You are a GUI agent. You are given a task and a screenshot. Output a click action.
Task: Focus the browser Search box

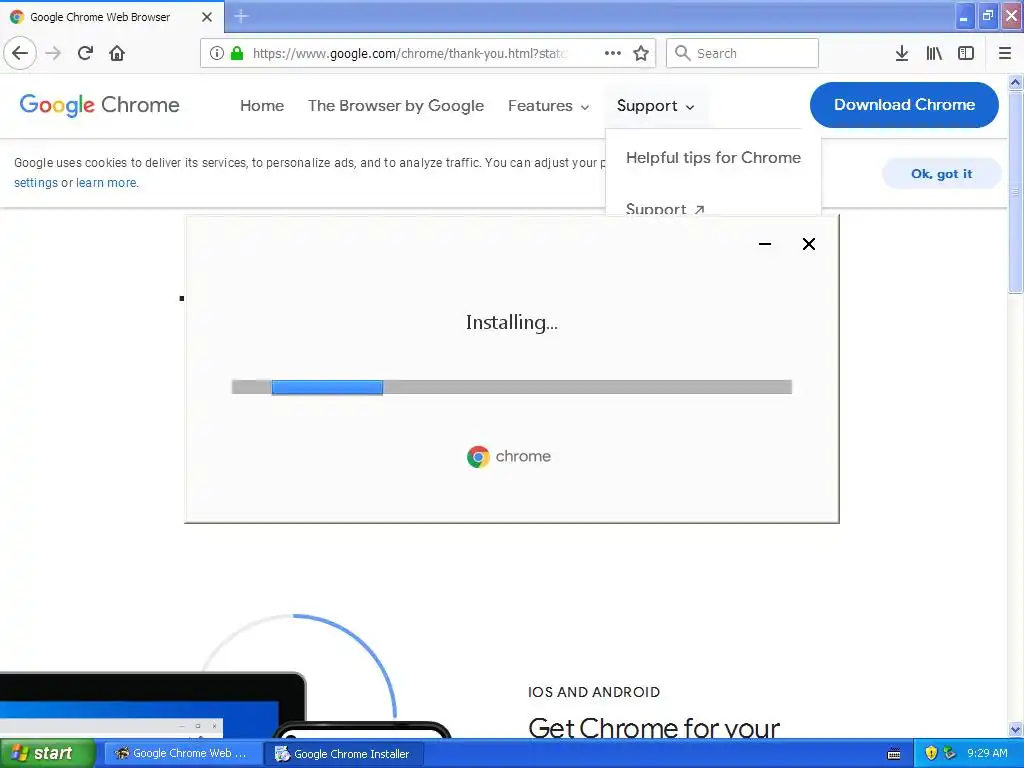(742, 53)
